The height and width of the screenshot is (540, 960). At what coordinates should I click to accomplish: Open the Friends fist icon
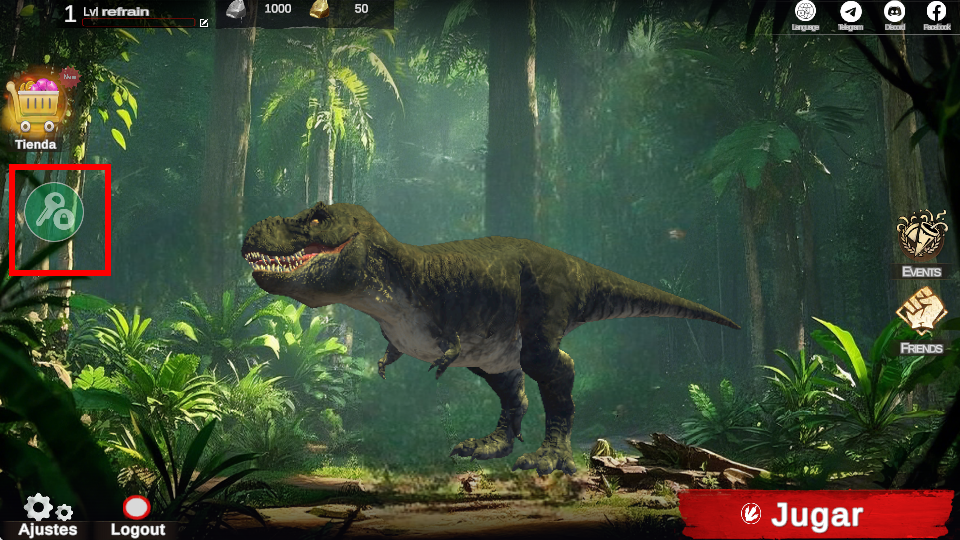tap(921, 311)
